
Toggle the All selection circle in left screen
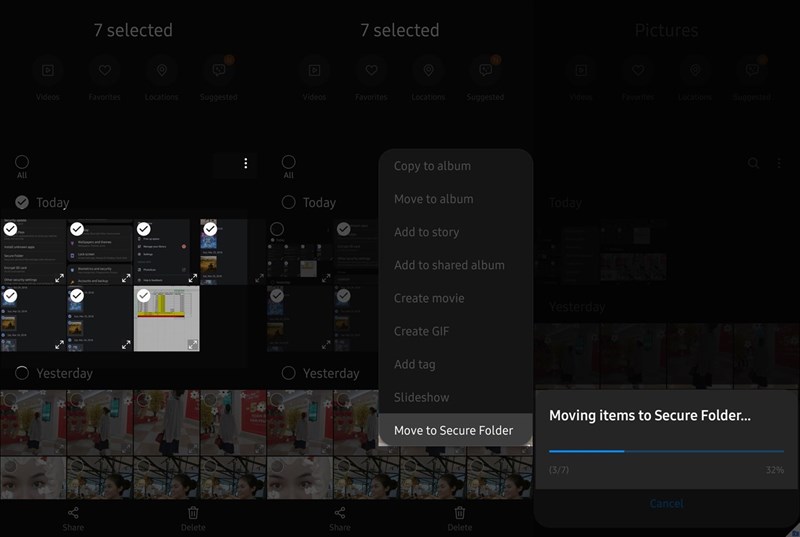pos(22,162)
